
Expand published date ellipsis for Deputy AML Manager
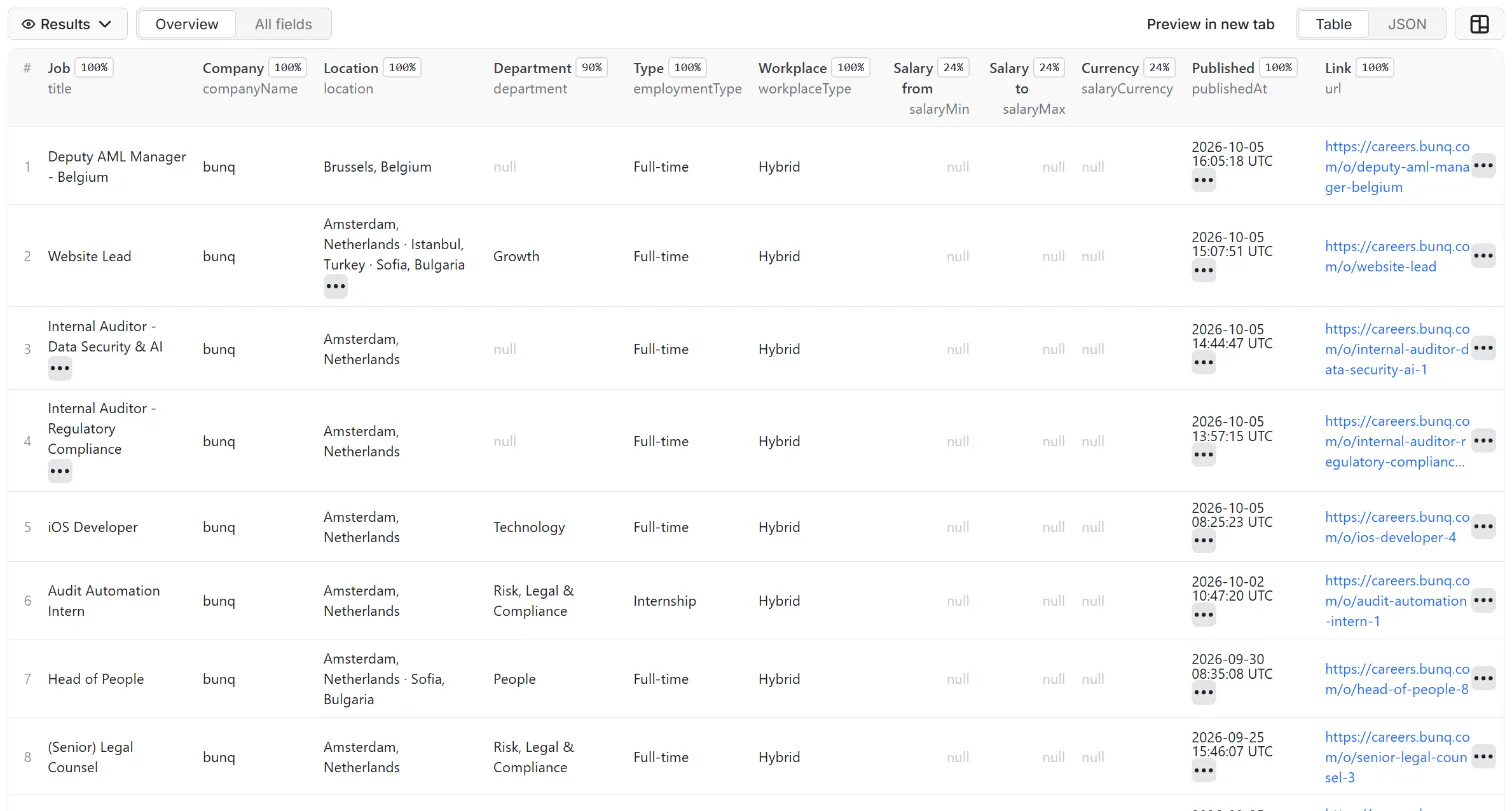pos(1204,181)
